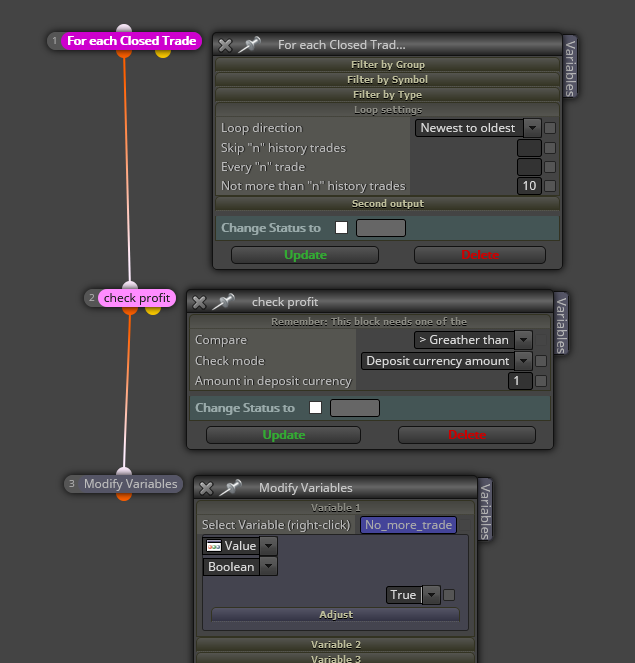Image resolution: width=635 pixels, height=663 pixels.
Task: Click Amount in deposit currency field
Action: 520,381
